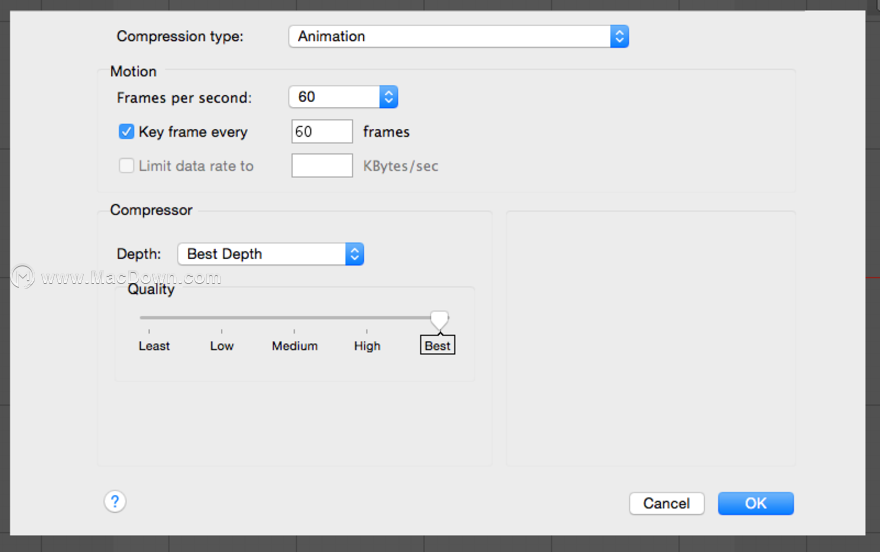Click the help question mark icon
Viewport: 880px width, 552px height.
pyautogui.click(x=115, y=502)
